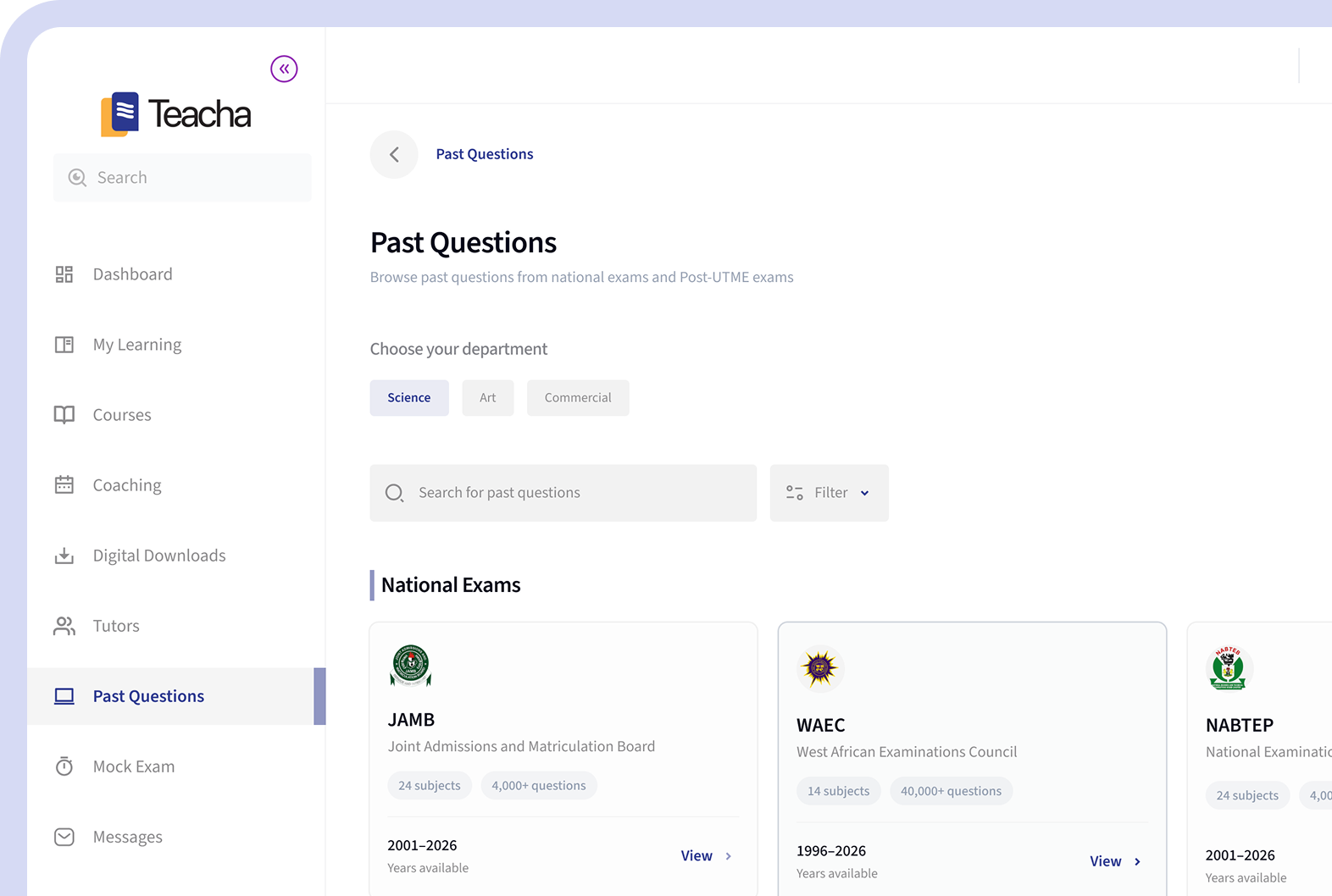Expand the Filter dropdown chevron
The width and height of the screenshot is (1332, 896).
(865, 493)
